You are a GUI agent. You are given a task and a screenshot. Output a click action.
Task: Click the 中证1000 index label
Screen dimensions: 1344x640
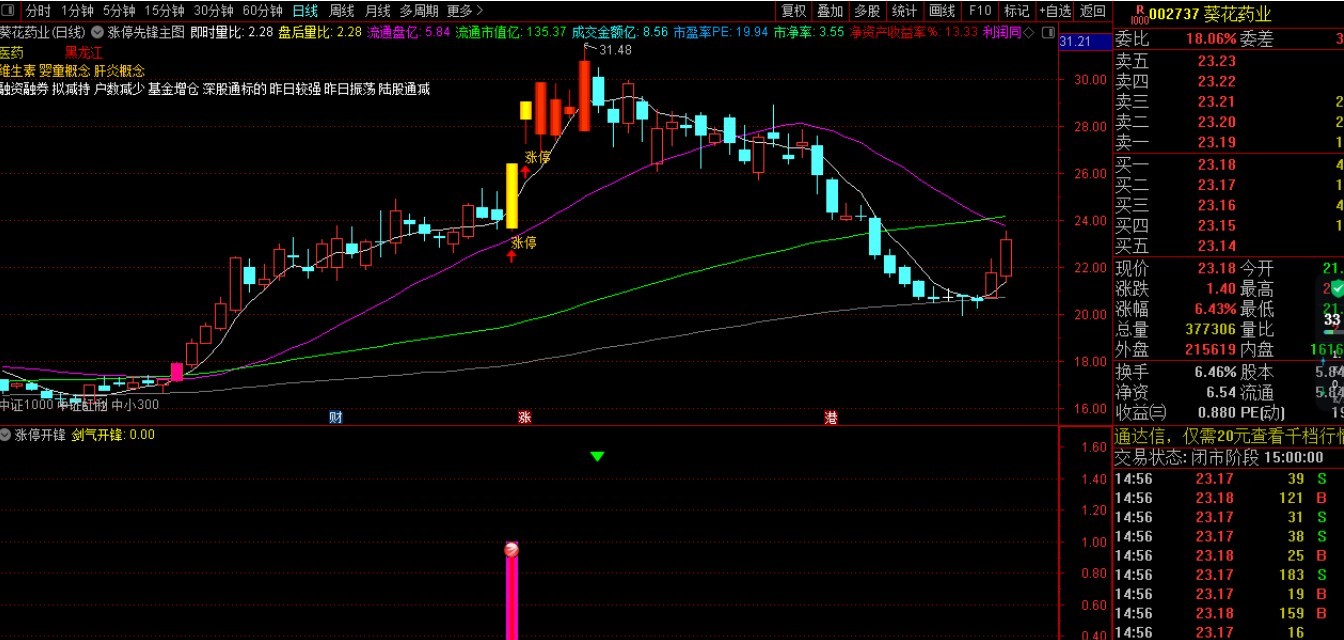27,405
